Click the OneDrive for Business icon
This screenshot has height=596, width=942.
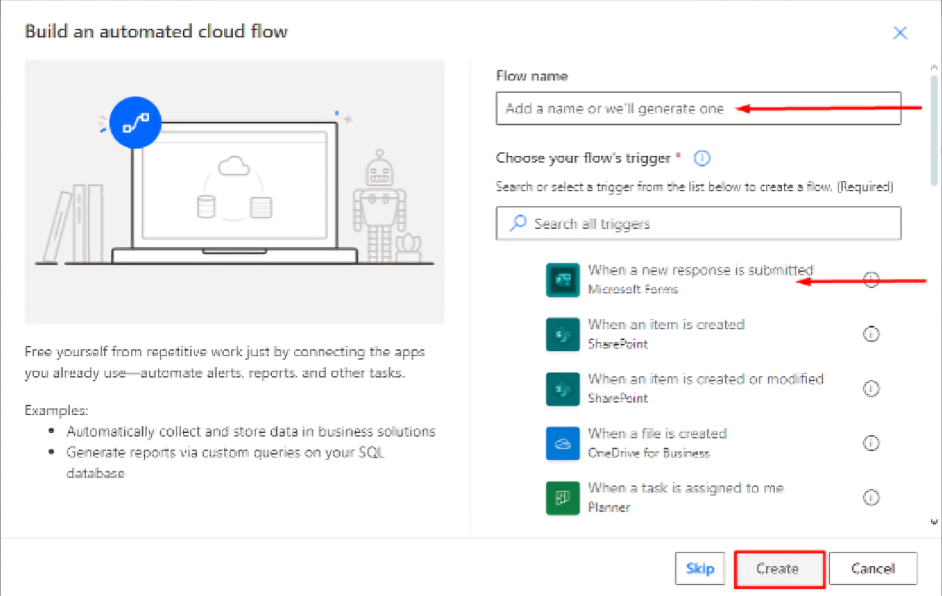coord(562,443)
